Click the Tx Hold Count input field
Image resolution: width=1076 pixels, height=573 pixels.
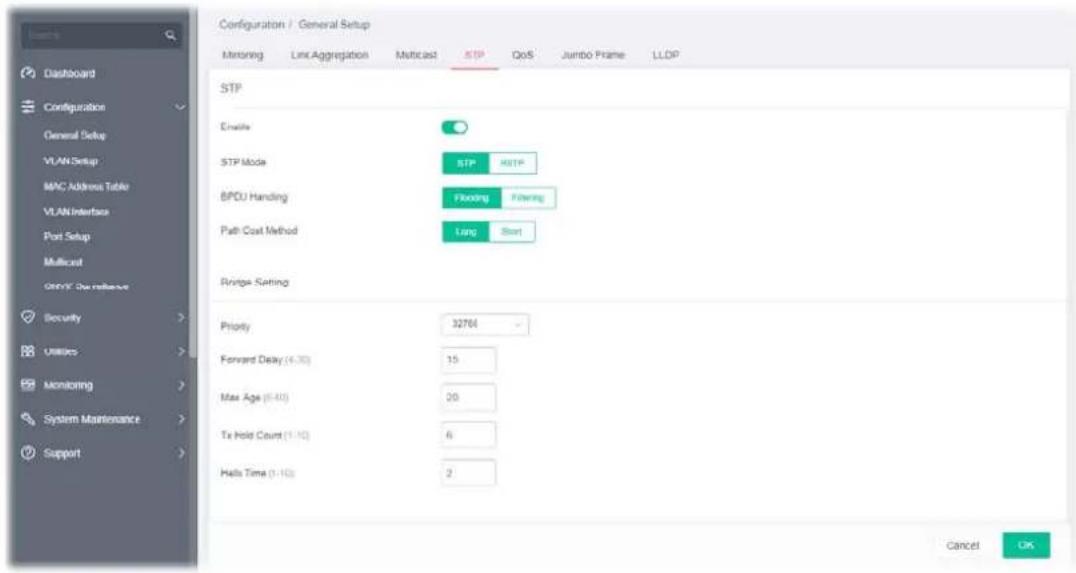tap(468, 435)
